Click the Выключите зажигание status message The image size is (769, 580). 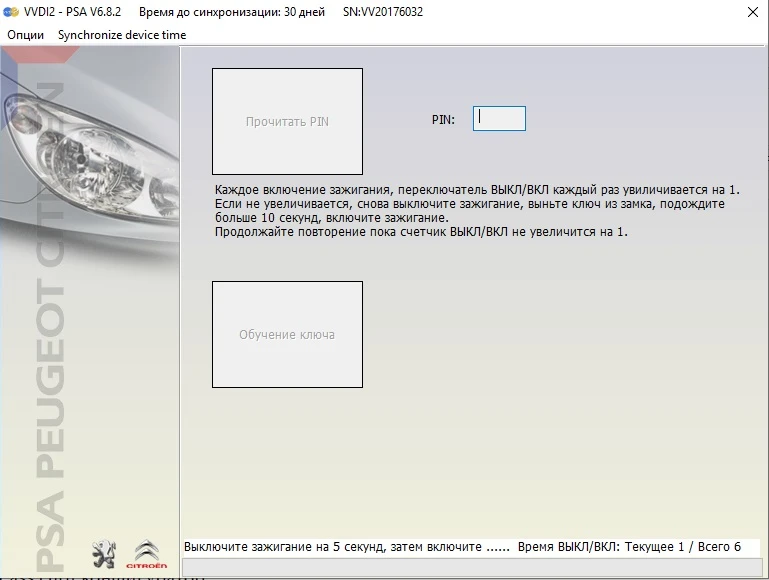click(347, 547)
